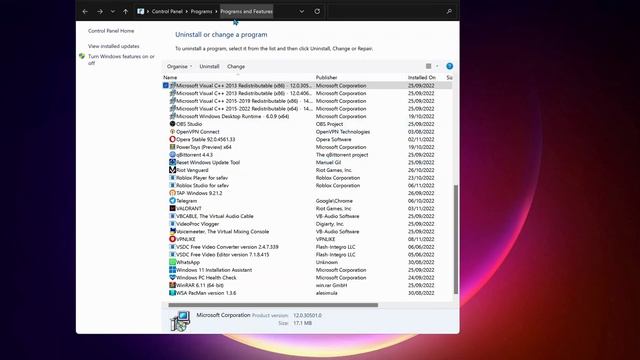
Task: Open Control Panel breadcrumb
Action: tap(167, 11)
